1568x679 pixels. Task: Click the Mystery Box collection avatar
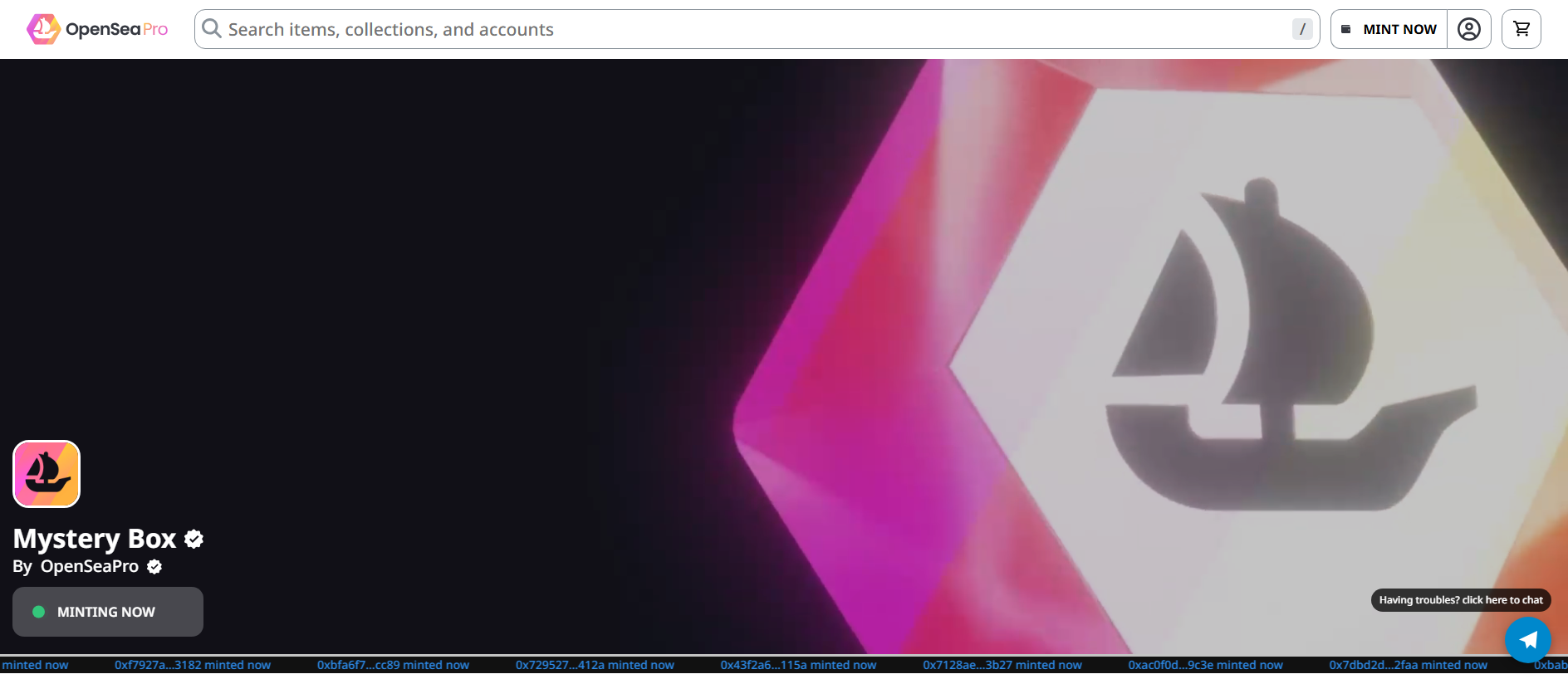[x=47, y=474]
